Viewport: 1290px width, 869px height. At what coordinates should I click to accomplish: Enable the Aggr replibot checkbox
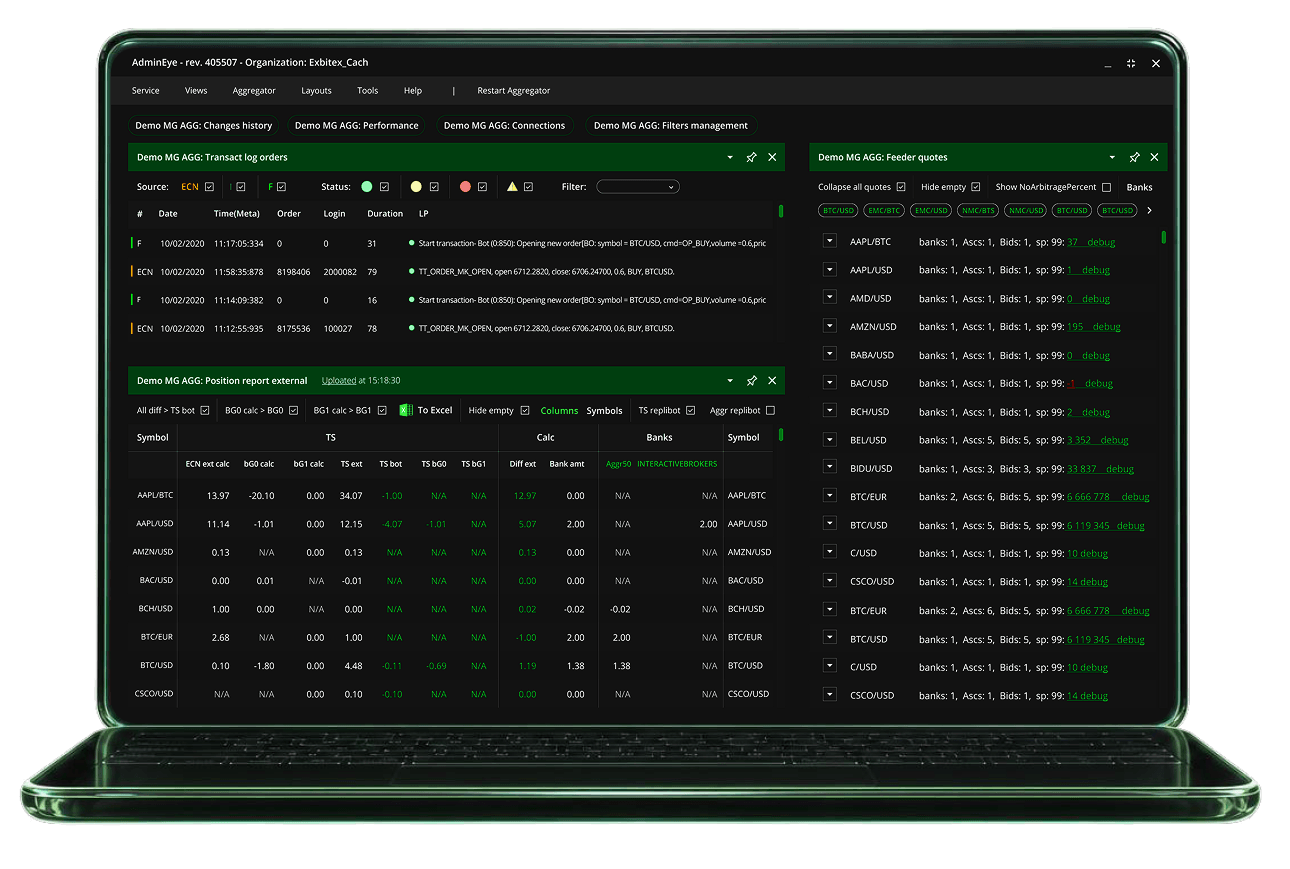click(770, 410)
